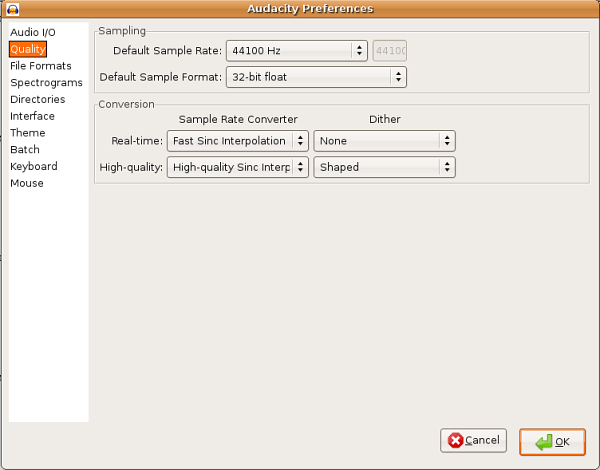This screenshot has height=470, width=600.
Task: Click the "Sample Rate Converter" column heading
Action: tap(238, 119)
